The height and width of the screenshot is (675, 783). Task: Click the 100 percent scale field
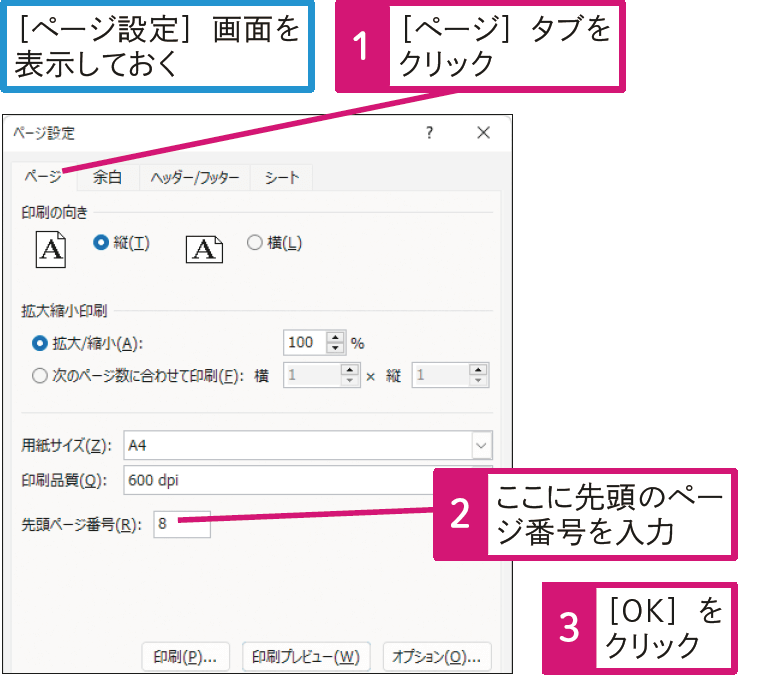305,342
